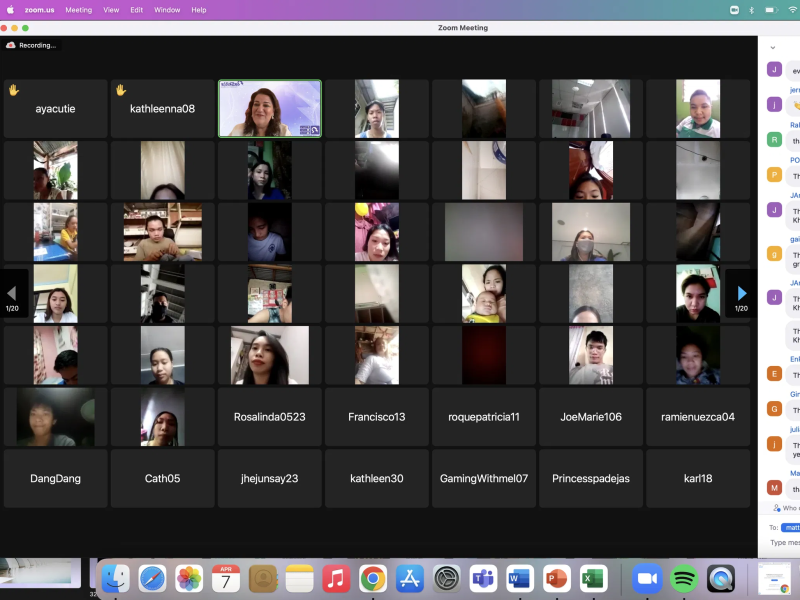
Task: Open Spotify from the Dock
Action: (684, 579)
